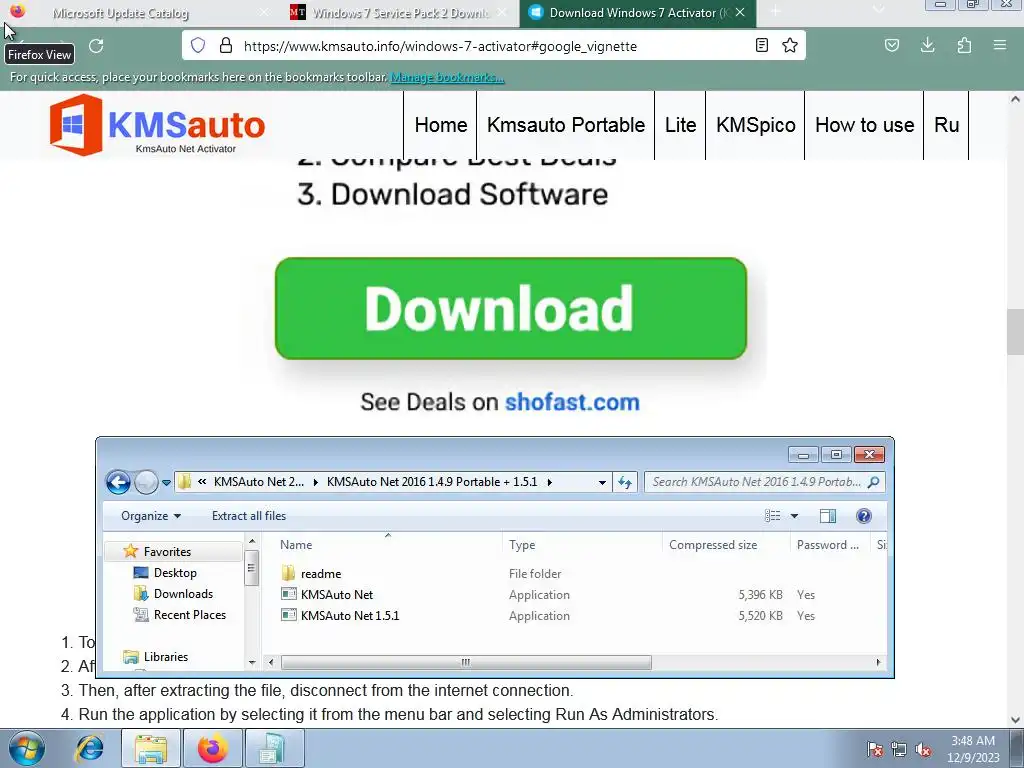Expand the path arrow after KMSAuto Net 2...
Screen dimensions: 1024x768
tap(315, 483)
